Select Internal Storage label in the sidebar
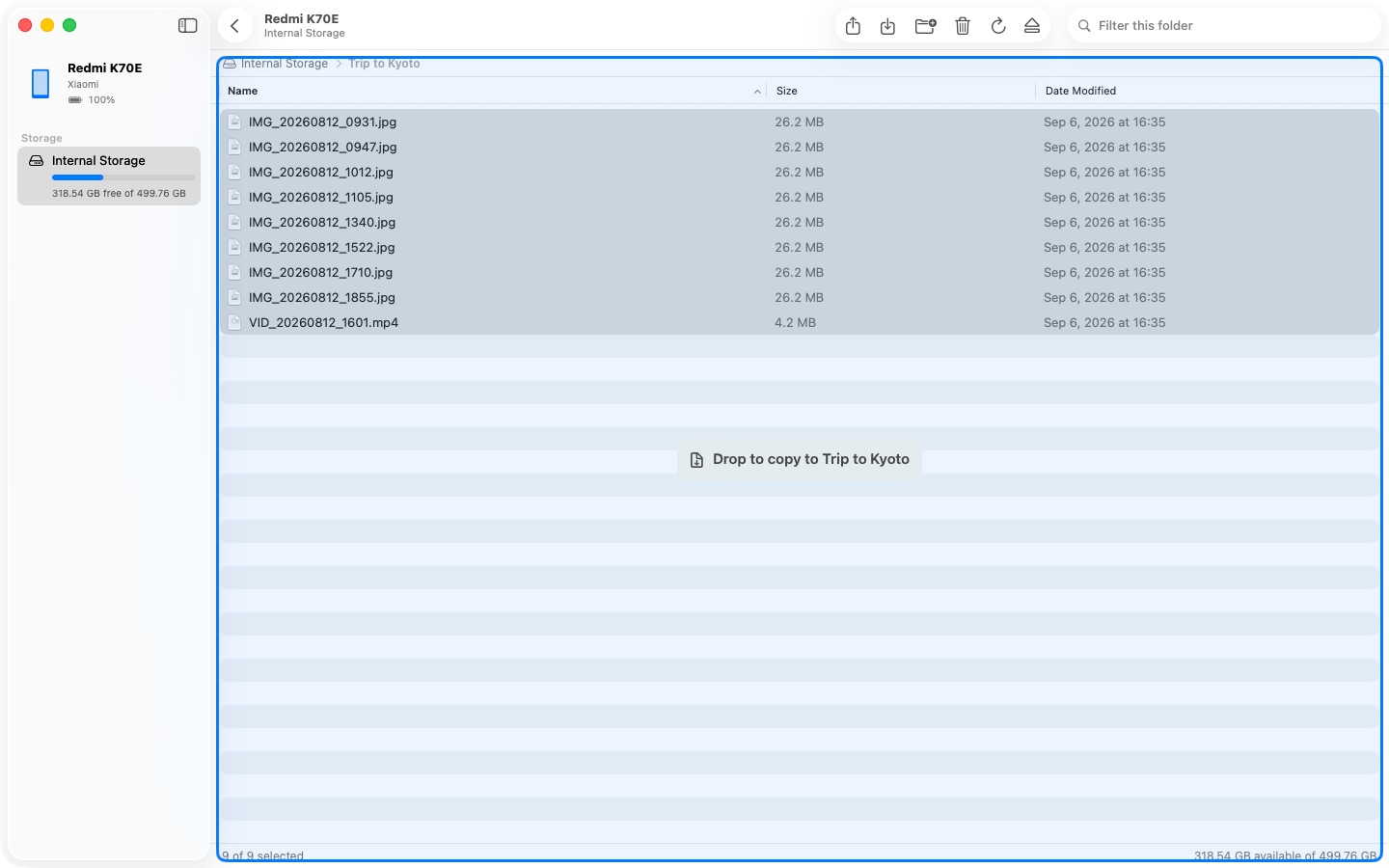Image resolution: width=1389 pixels, height=868 pixels. (x=98, y=161)
